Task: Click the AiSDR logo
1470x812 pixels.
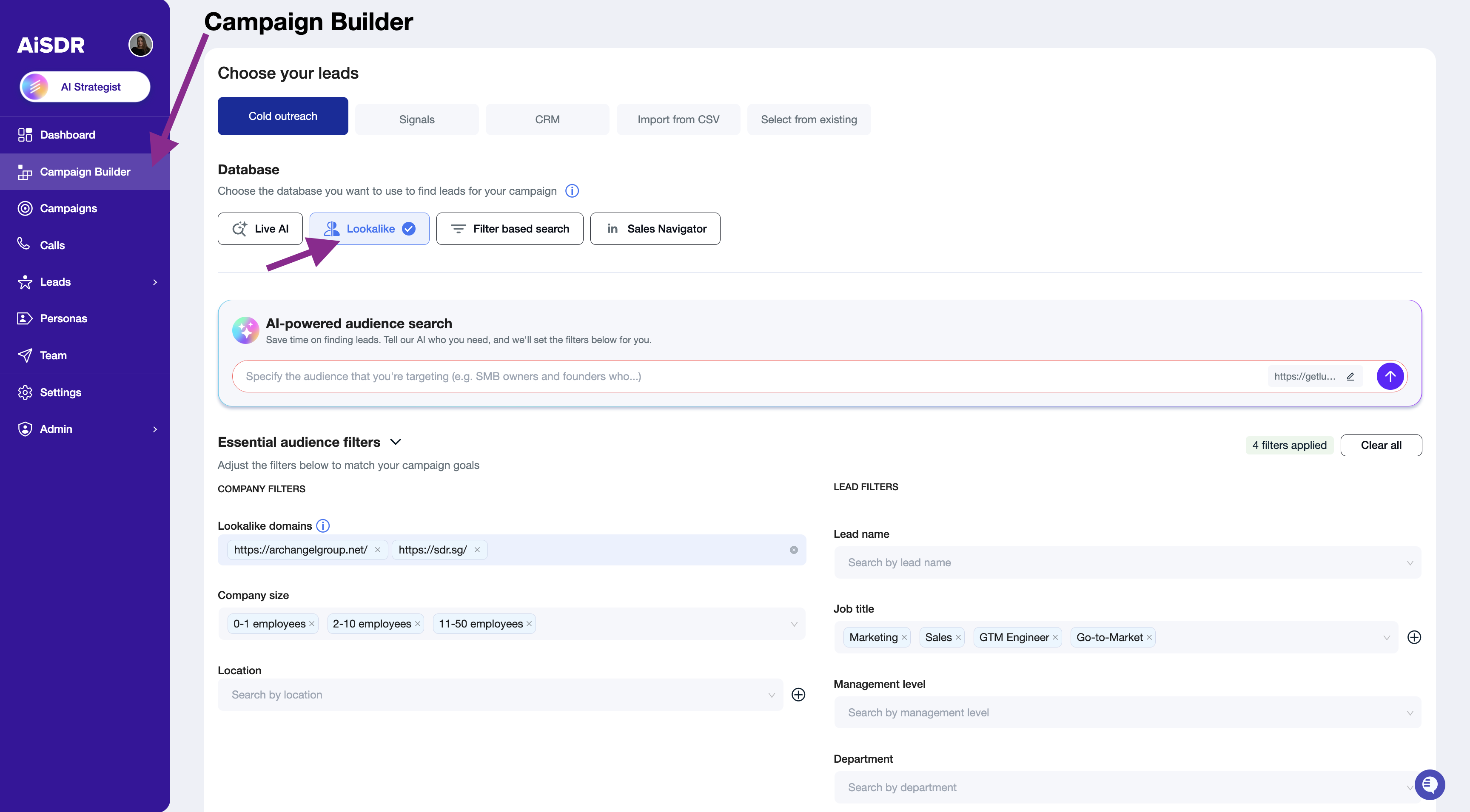Action: pyautogui.click(x=51, y=45)
